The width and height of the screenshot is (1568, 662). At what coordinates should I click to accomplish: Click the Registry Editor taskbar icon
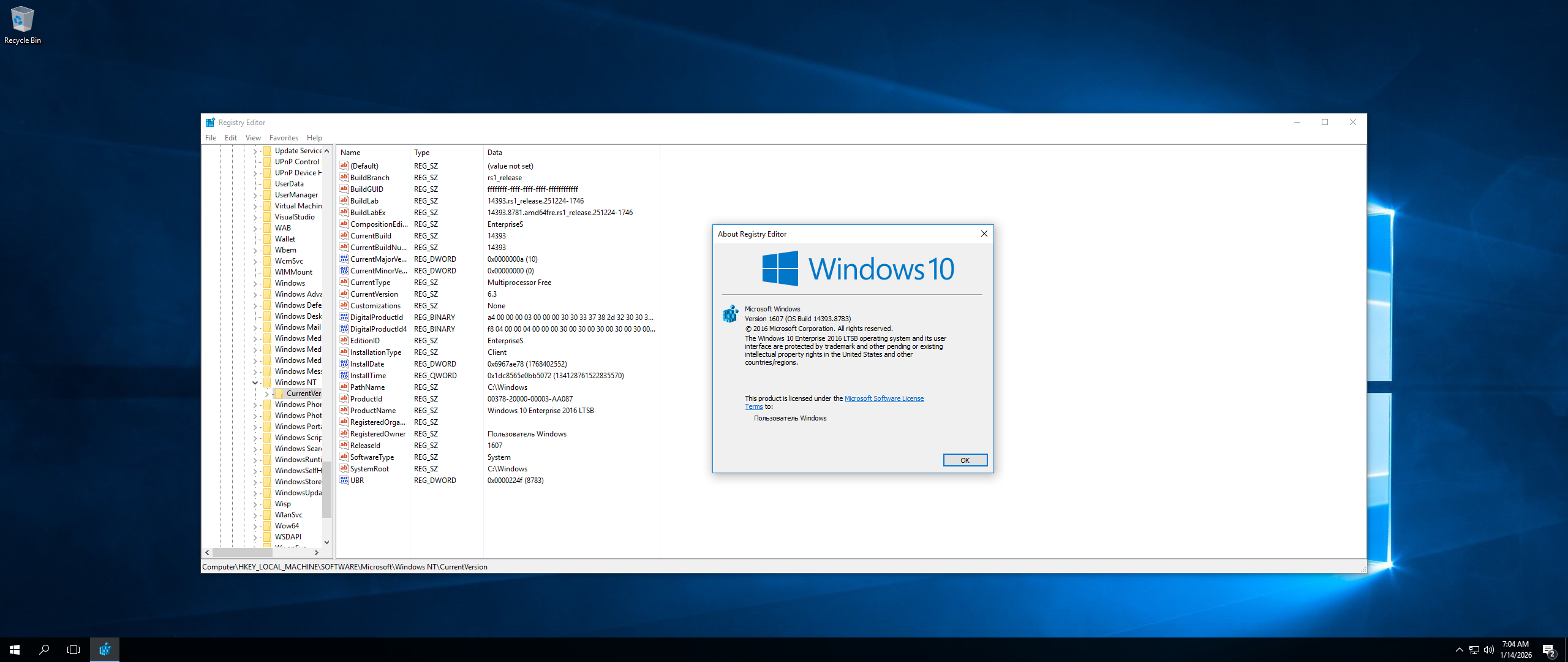pyautogui.click(x=105, y=649)
